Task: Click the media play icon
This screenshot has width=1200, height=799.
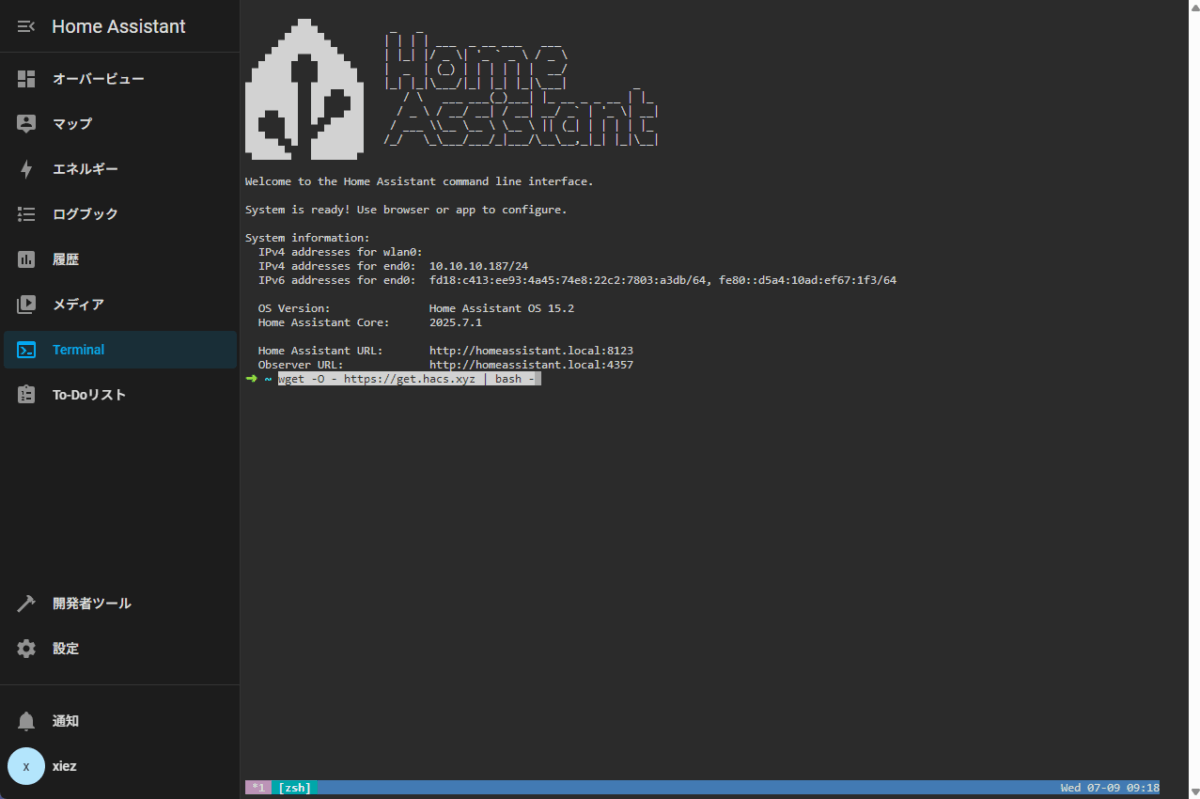Action: (26, 304)
